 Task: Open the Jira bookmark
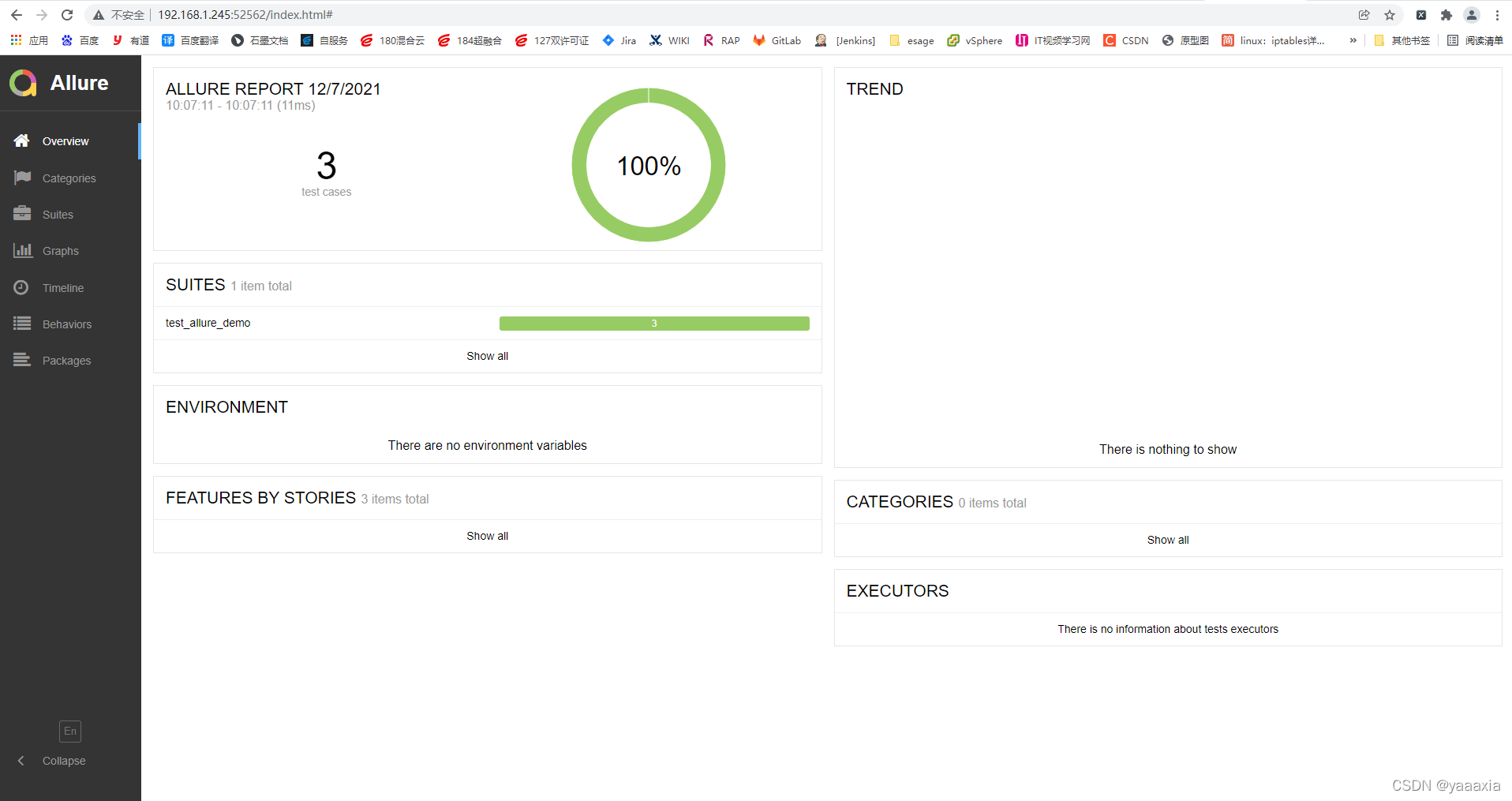point(619,40)
